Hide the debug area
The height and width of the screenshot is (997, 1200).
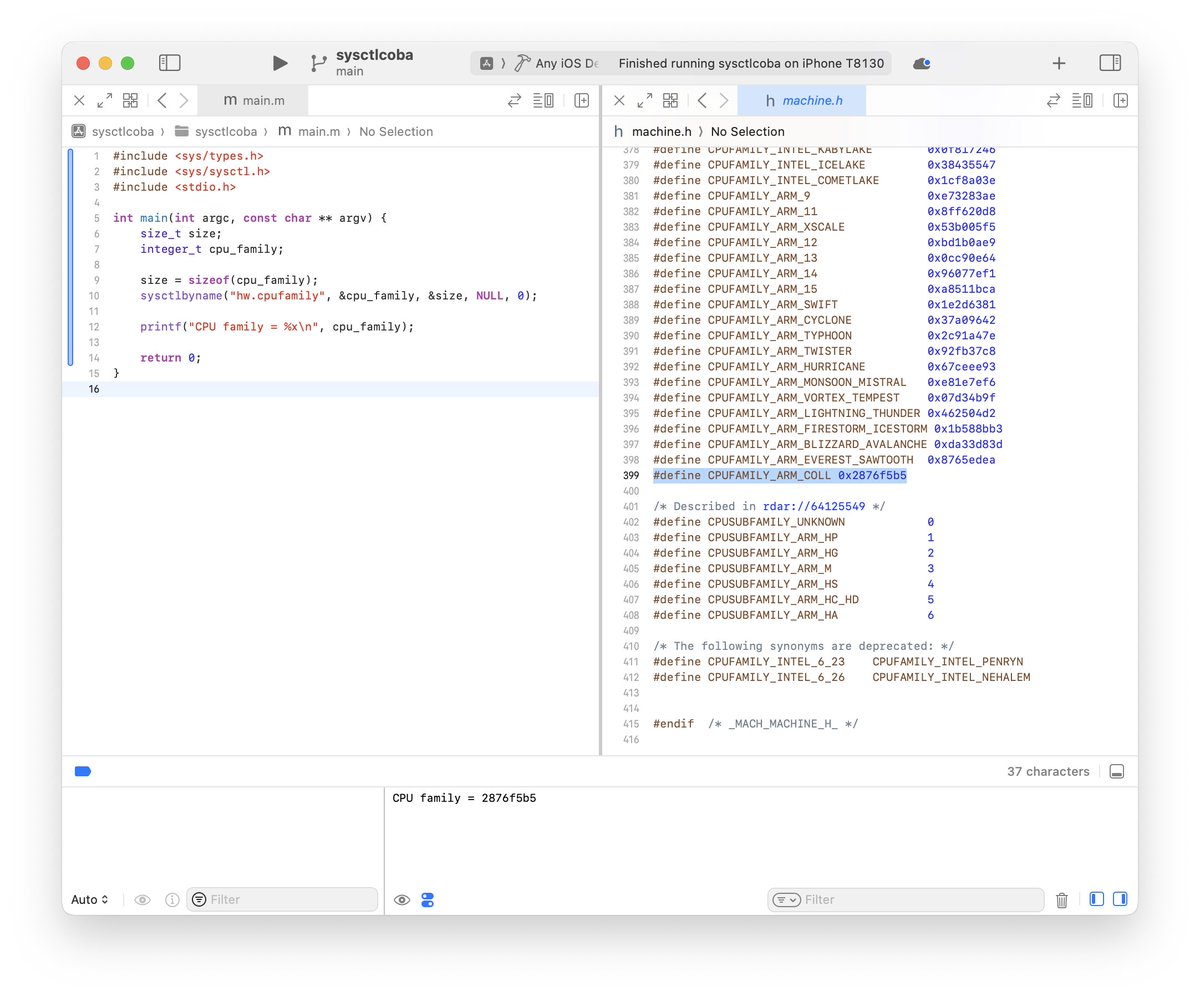coord(1117,771)
